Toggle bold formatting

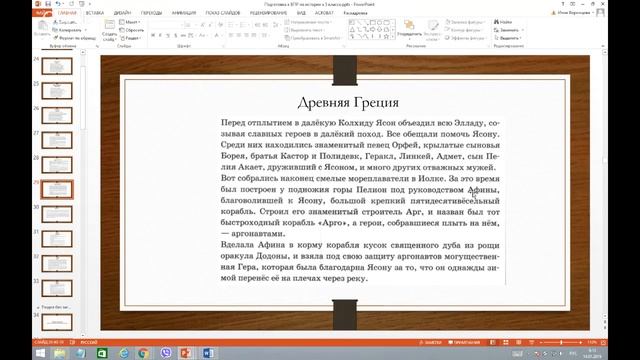[153, 36]
